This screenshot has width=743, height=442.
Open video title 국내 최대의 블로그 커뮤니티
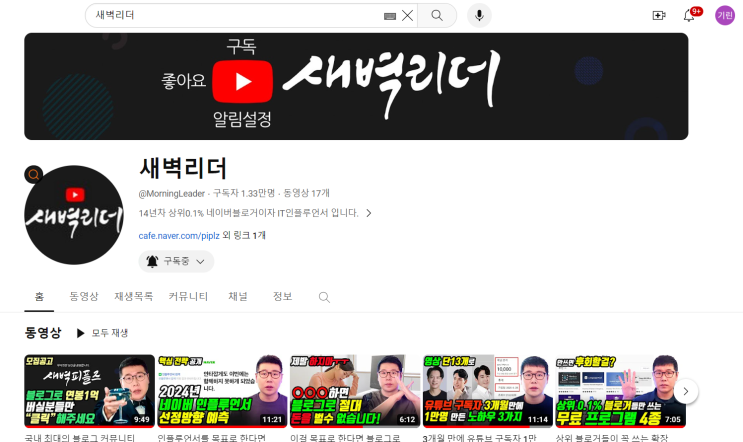(x=80, y=438)
